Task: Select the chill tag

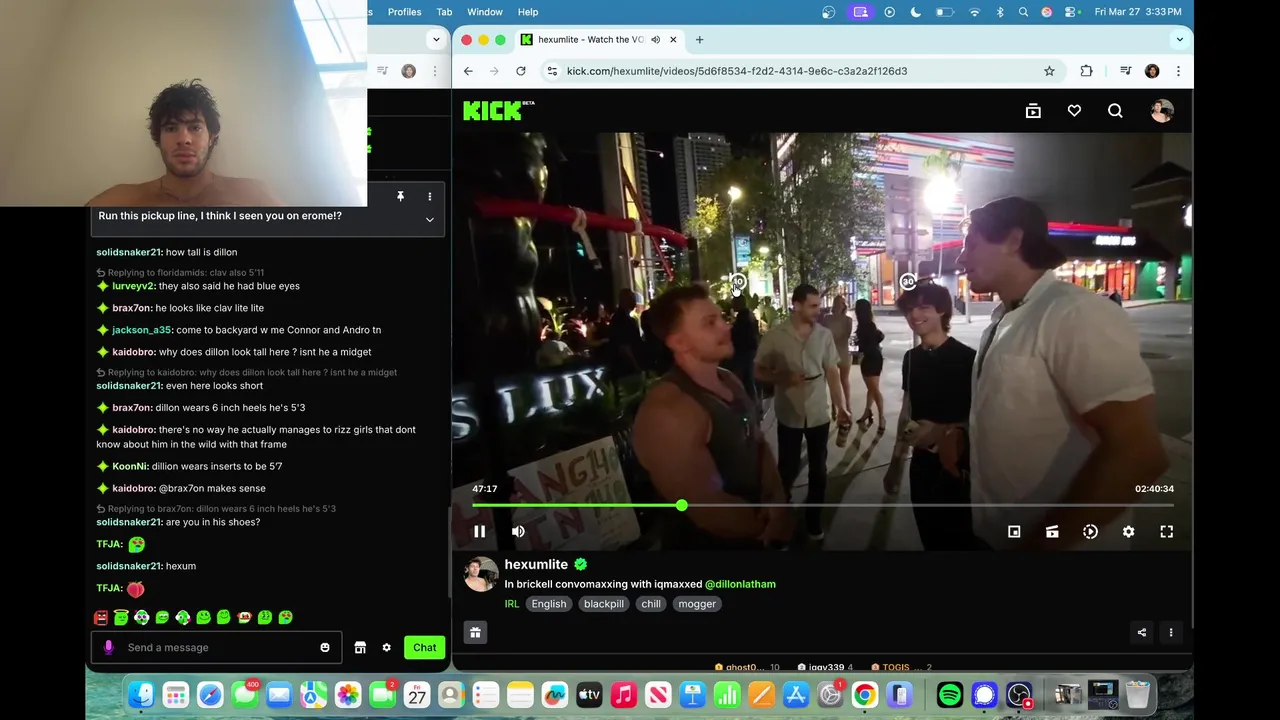Action: 651,604
